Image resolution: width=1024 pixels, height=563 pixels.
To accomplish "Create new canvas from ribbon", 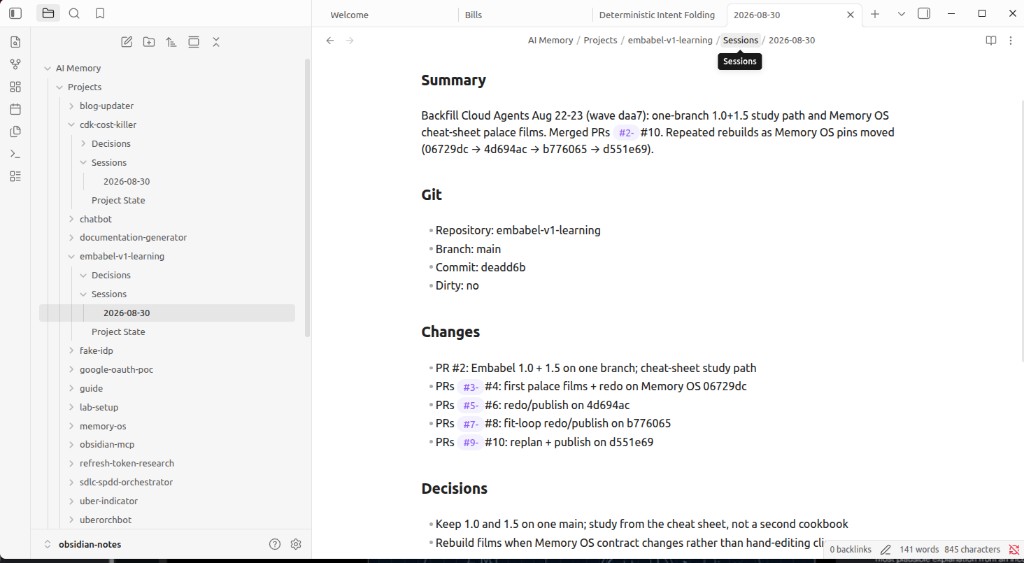I will point(16,87).
